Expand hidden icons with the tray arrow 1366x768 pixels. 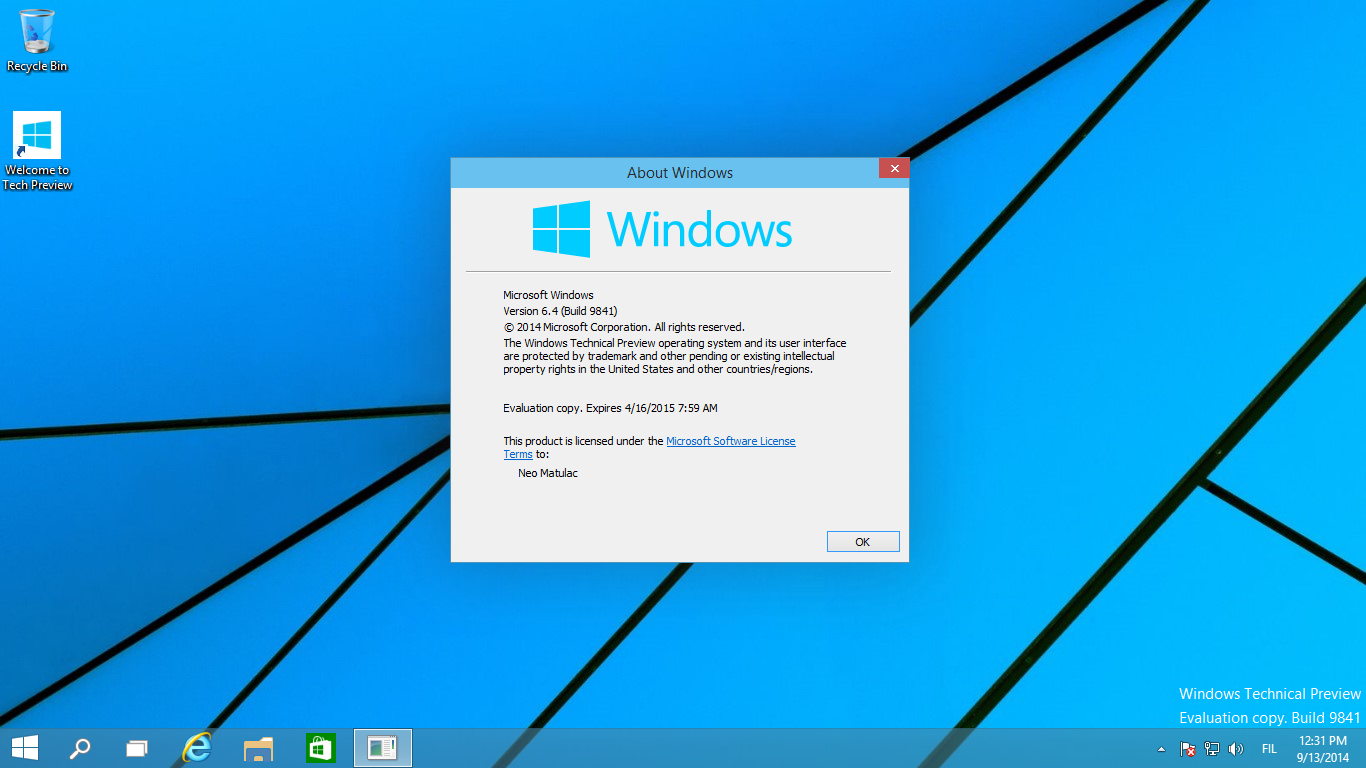pos(1161,748)
